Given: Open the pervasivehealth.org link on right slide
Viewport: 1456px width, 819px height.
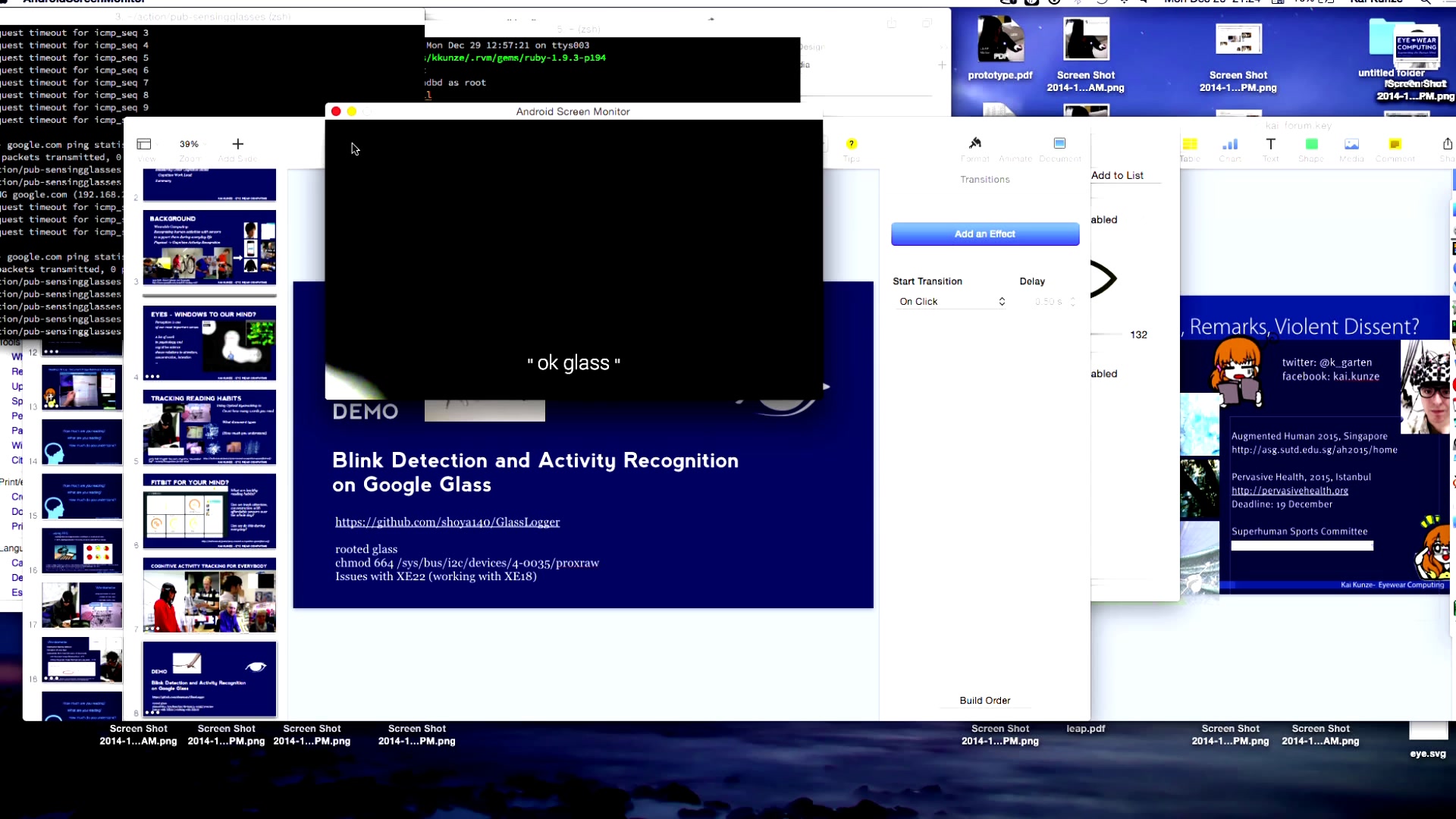Looking at the screenshot, I should (x=1289, y=491).
